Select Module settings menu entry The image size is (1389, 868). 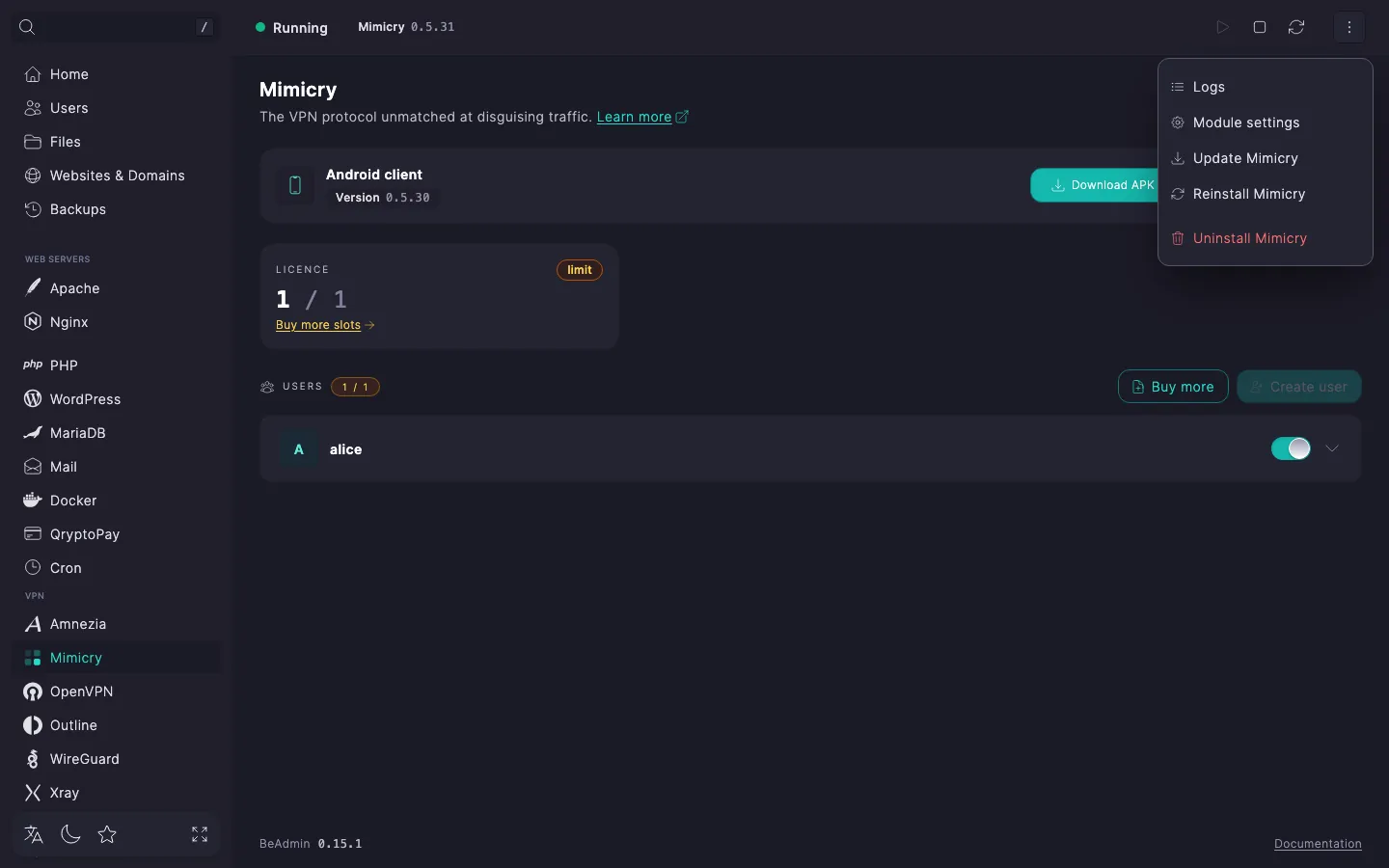[1265, 122]
